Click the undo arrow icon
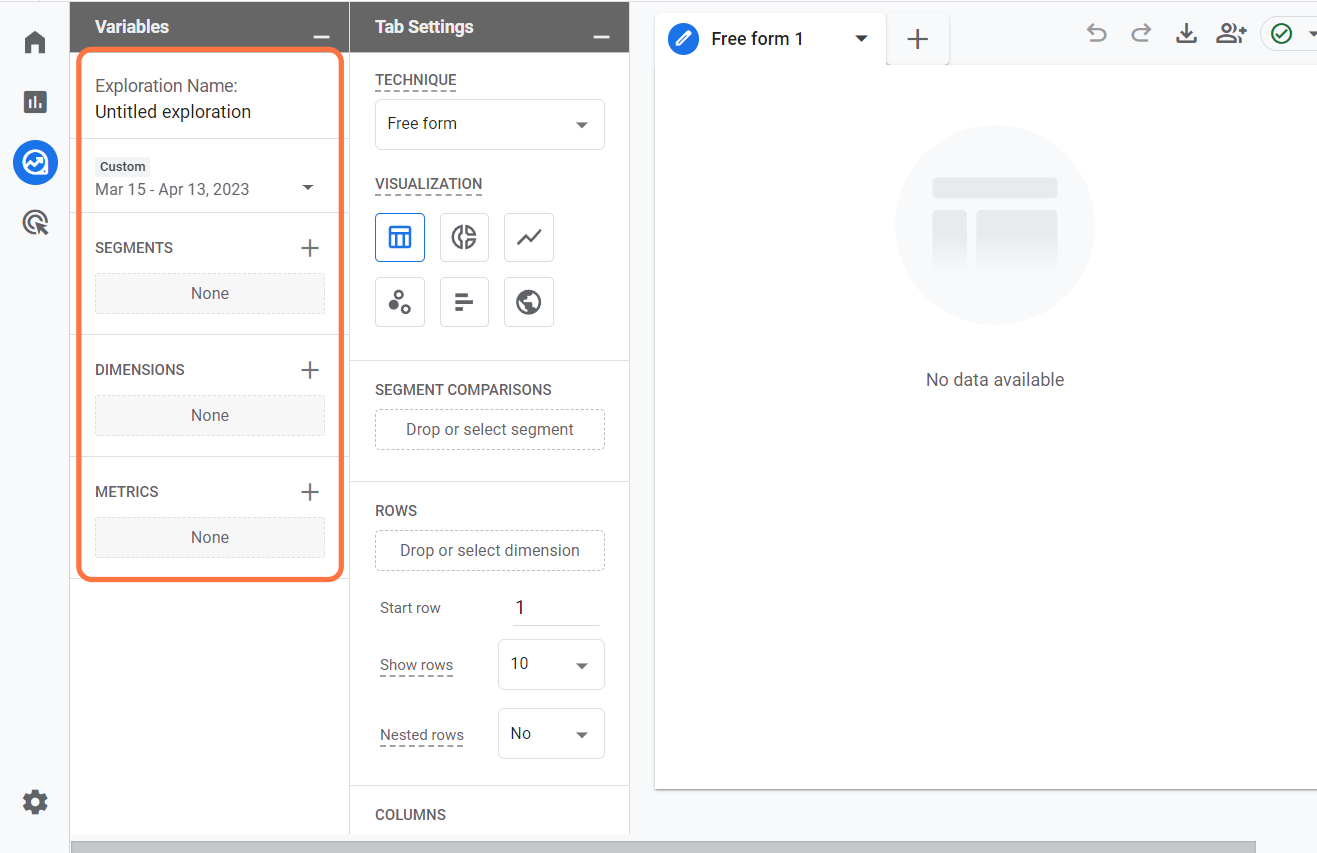The image size is (1317, 853). [x=1097, y=34]
